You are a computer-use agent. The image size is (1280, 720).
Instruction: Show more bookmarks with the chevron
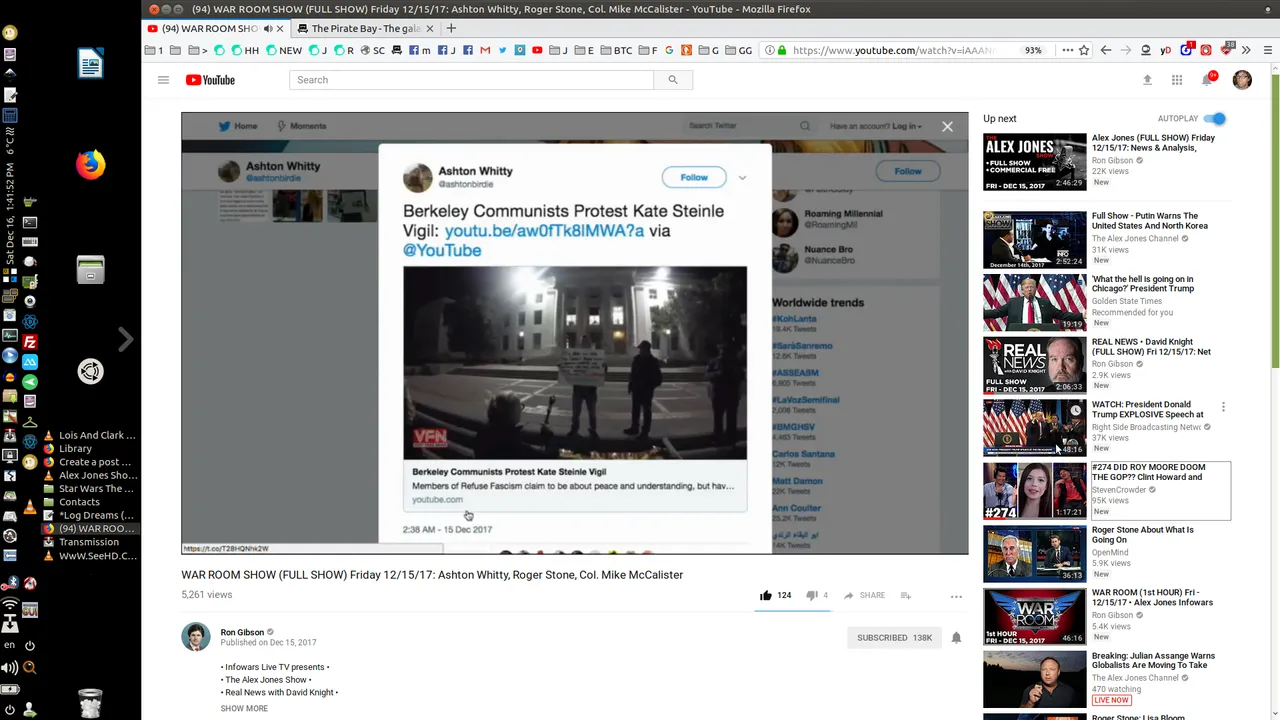click(1246, 50)
